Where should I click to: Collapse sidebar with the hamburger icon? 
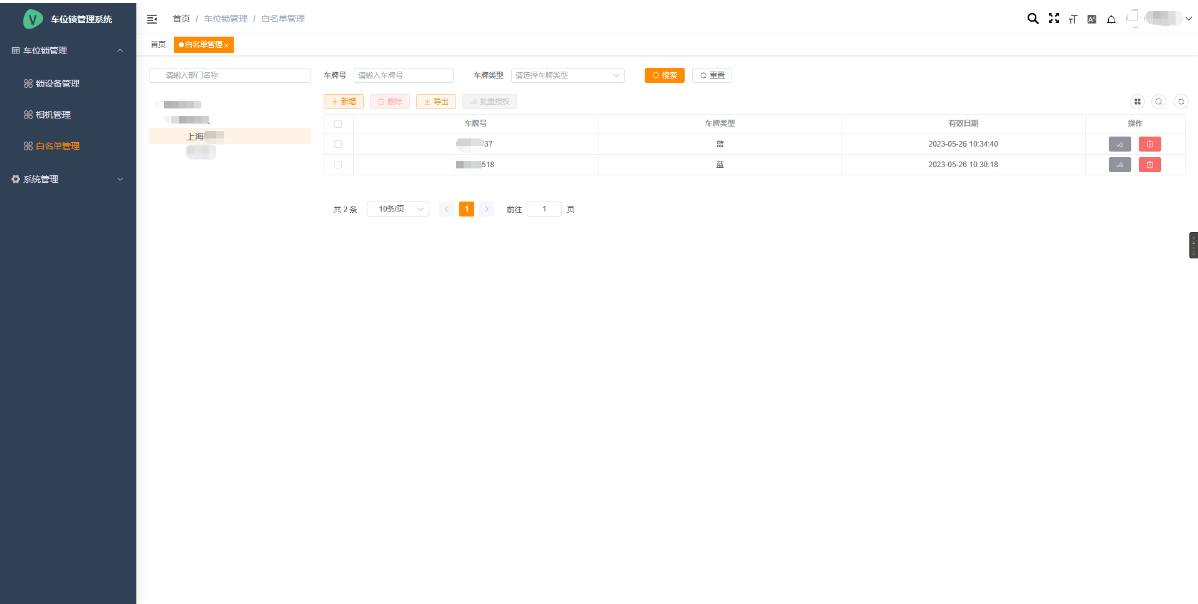[152, 19]
